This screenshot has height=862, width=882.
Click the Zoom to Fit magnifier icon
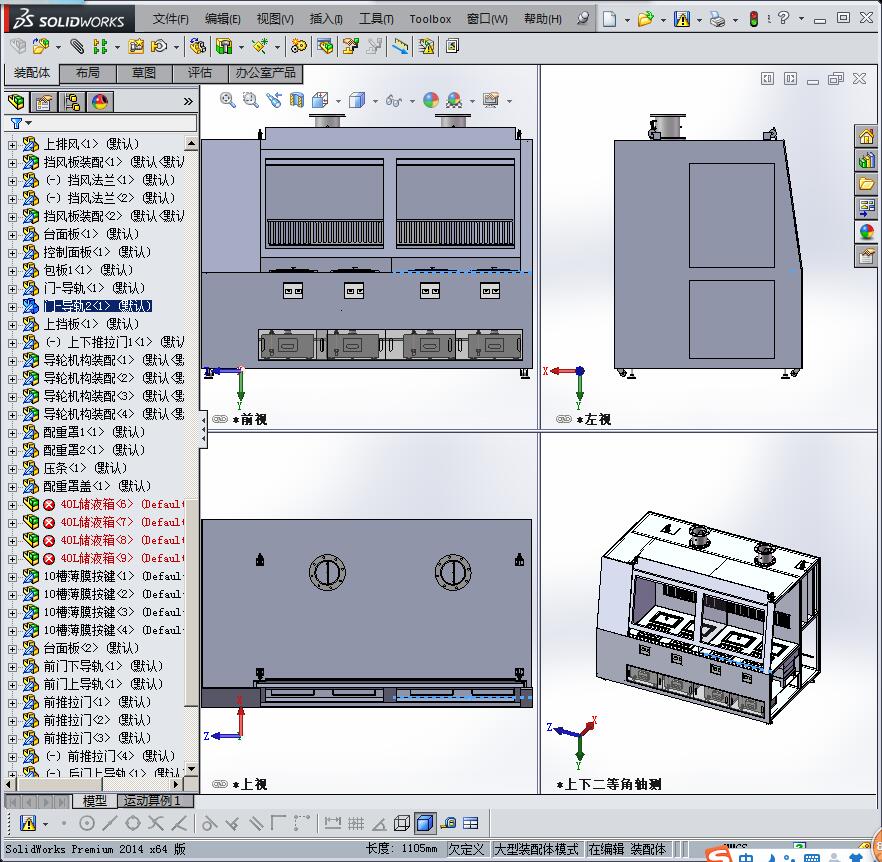228,100
